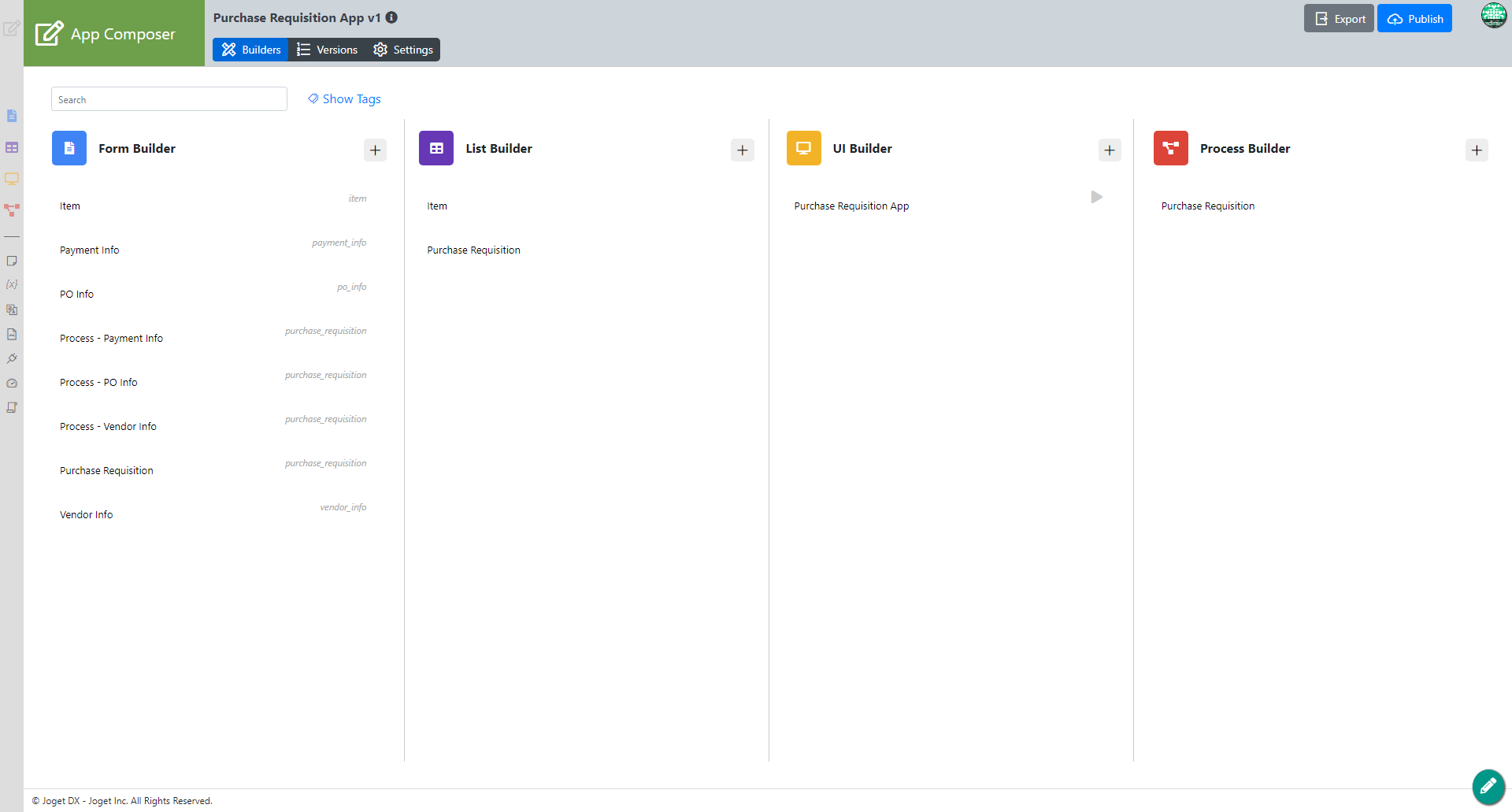1512x812 pixels.
Task: Click the Show Tags link
Action: click(x=344, y=99)
